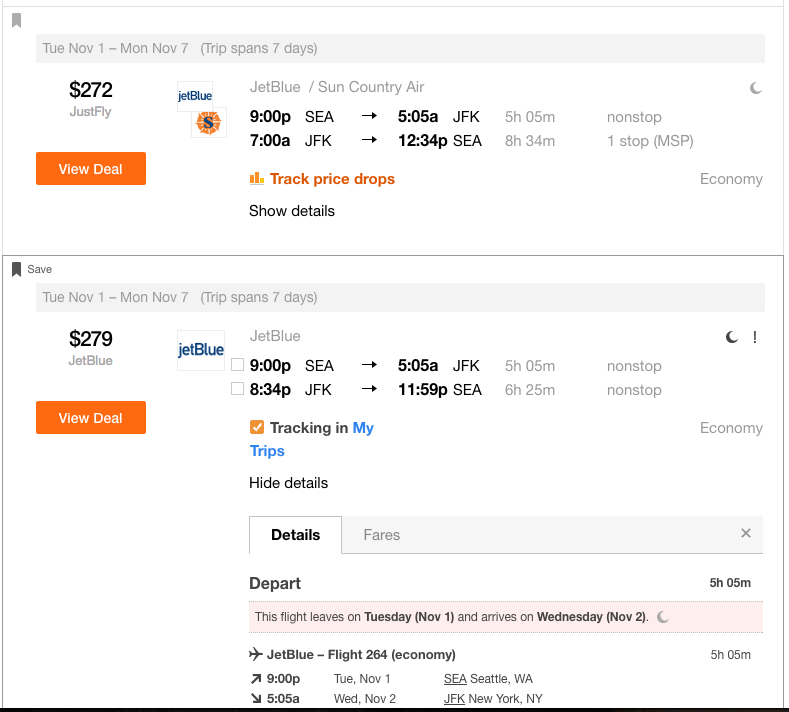
Task: Click the takeoff arrow icon beside 9:00p
Action: pos(256,679)
